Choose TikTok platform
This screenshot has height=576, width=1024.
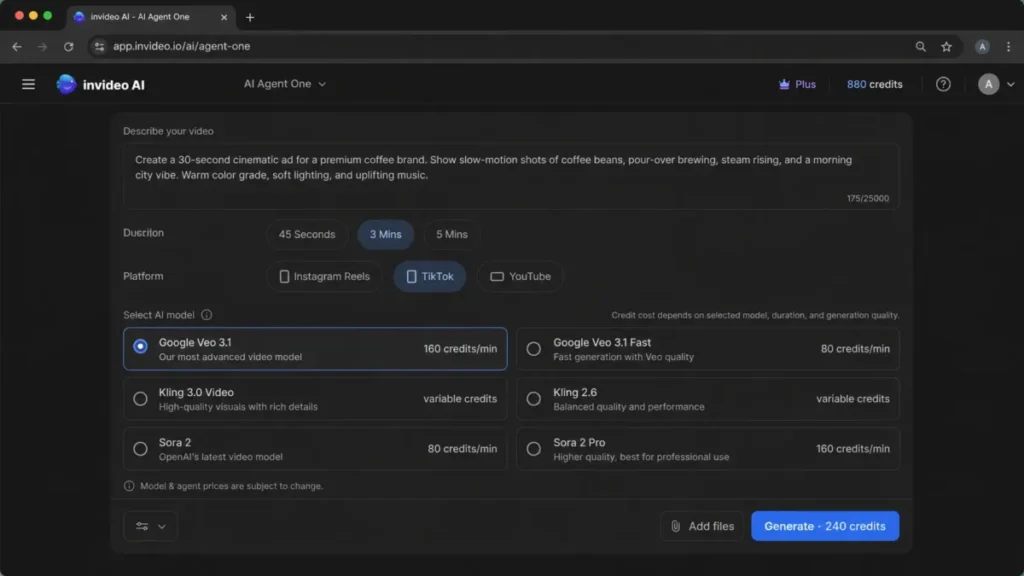click(x=429, y=276)
